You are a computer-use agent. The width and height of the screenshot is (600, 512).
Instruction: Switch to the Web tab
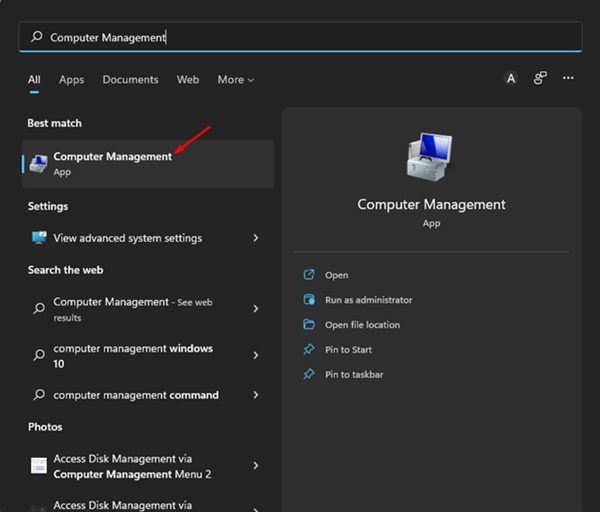point(188,80)
